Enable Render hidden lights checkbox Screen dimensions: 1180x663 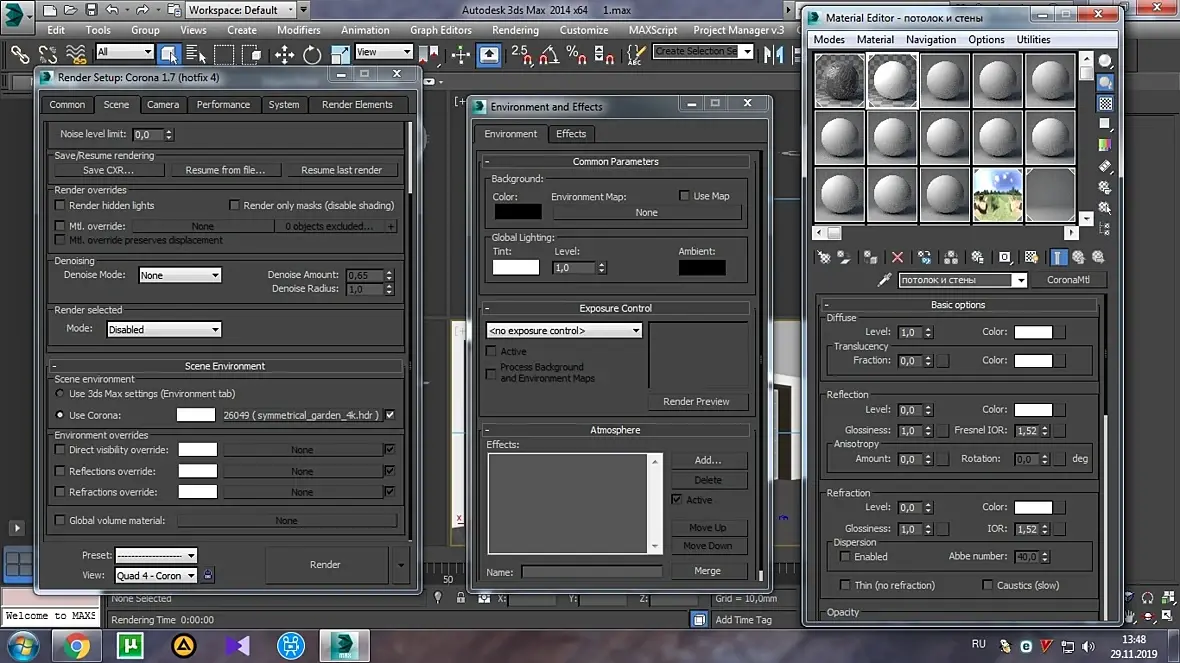tap(60, 206)
